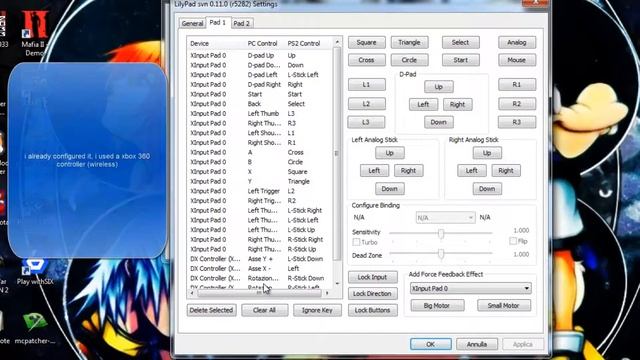Screen dimensions: 640x360
Task: Bind the R3 button
Action: (517, 122)
